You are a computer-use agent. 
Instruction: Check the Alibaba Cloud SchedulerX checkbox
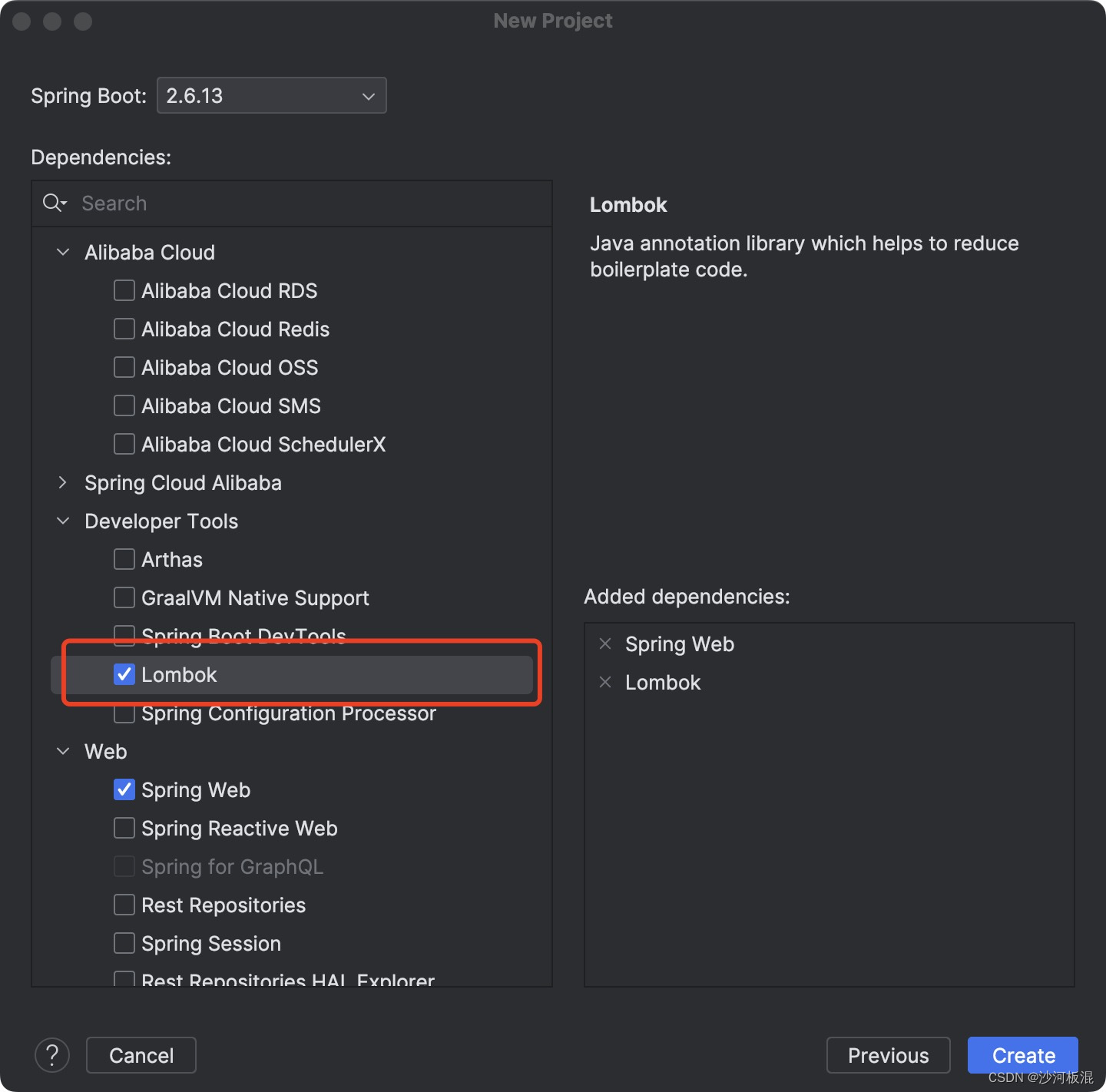[124, 444]
